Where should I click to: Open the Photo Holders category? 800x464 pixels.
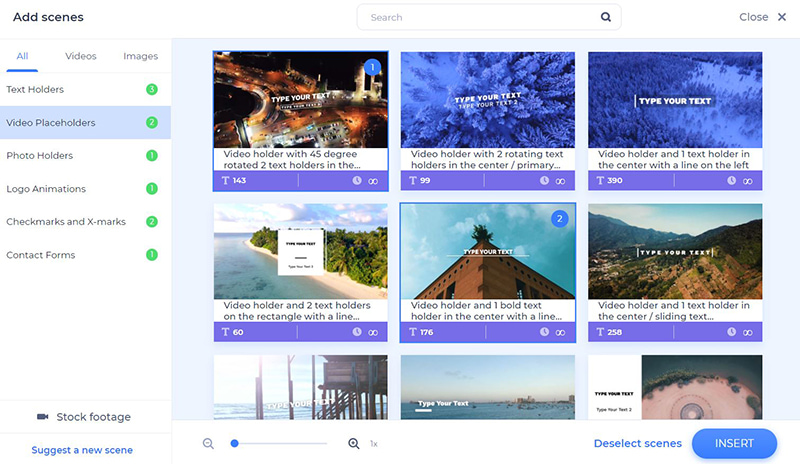click(85, 156)
